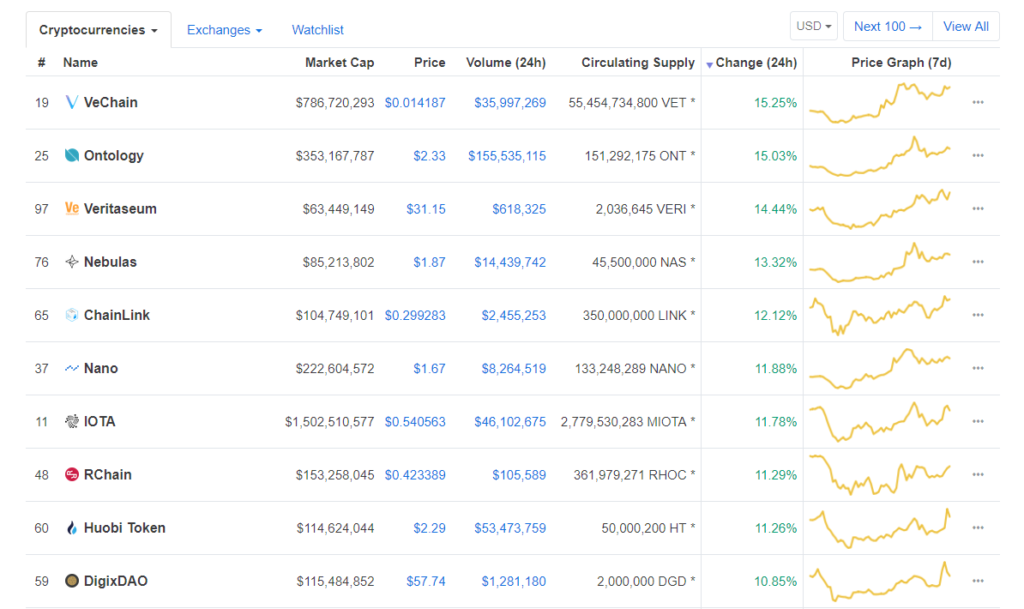Open the more options menu for IOTA

click(978, 422)
